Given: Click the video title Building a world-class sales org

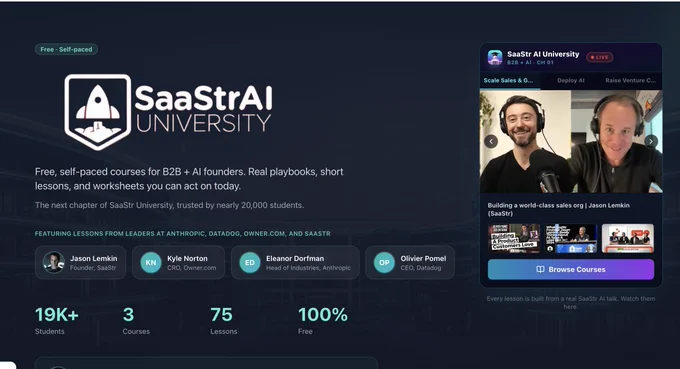Looking at the screenshot, I should coord(559,209).
